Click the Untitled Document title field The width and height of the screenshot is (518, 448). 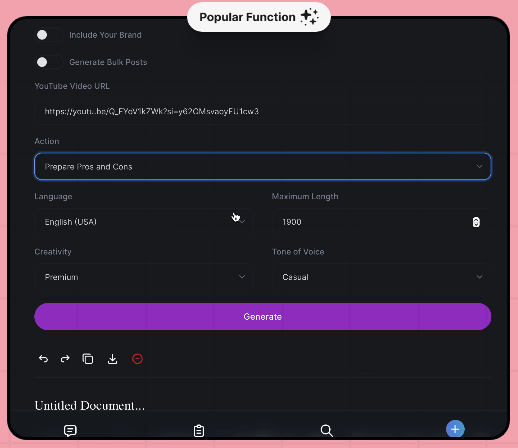[90, 406]
